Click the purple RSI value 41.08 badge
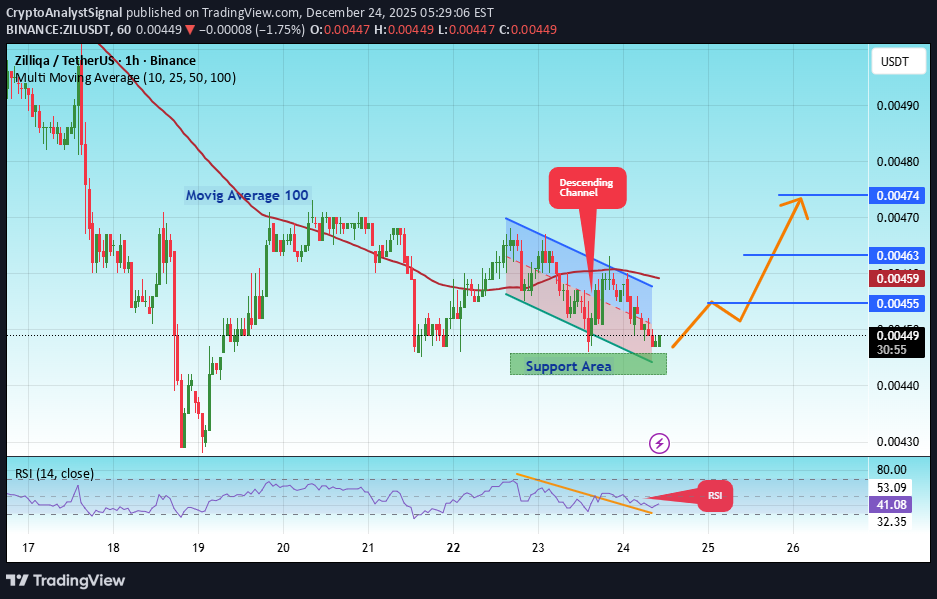 click(x=892, y=505)
